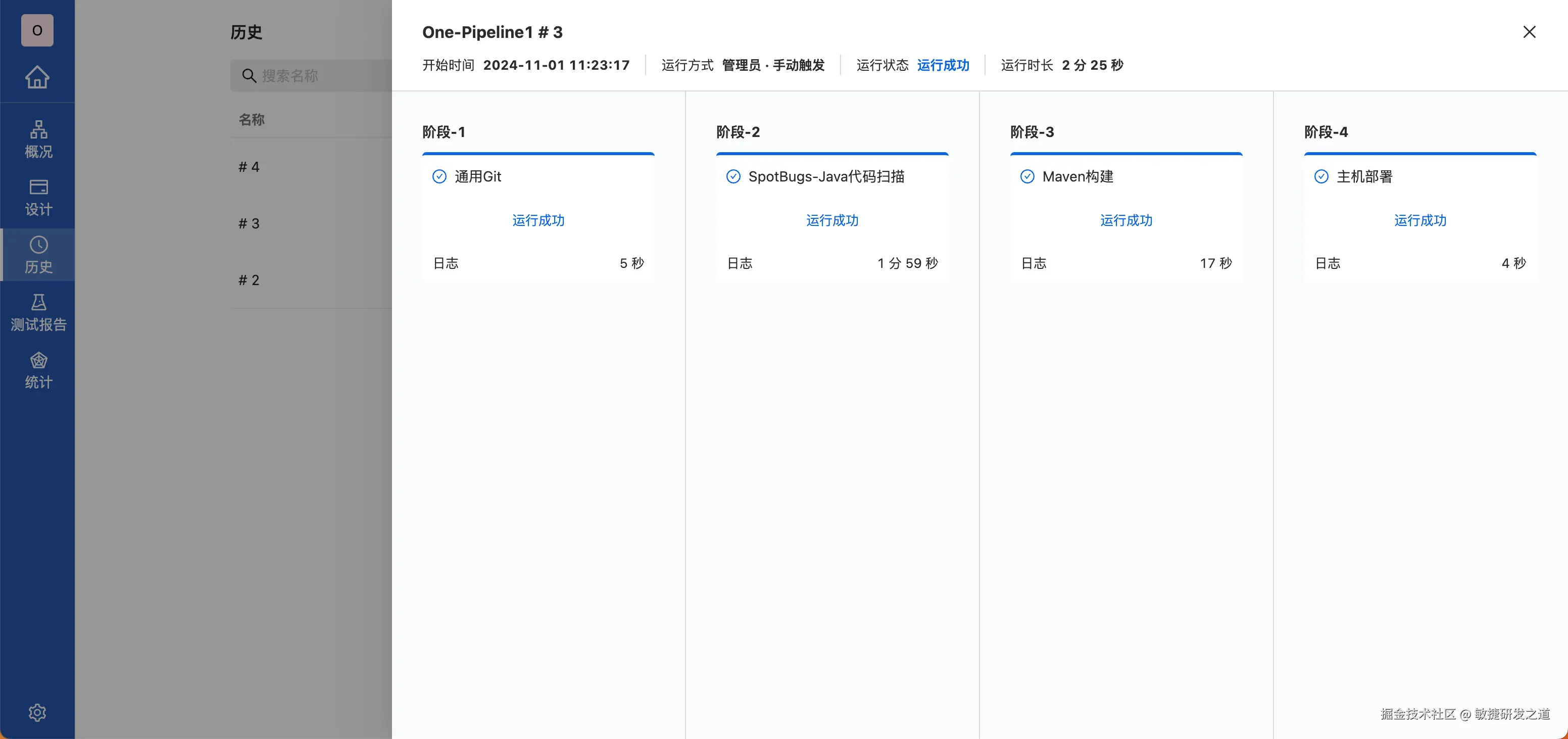Select history run # 4 in the list
The image size is (1568, 739).
(249, 167)
